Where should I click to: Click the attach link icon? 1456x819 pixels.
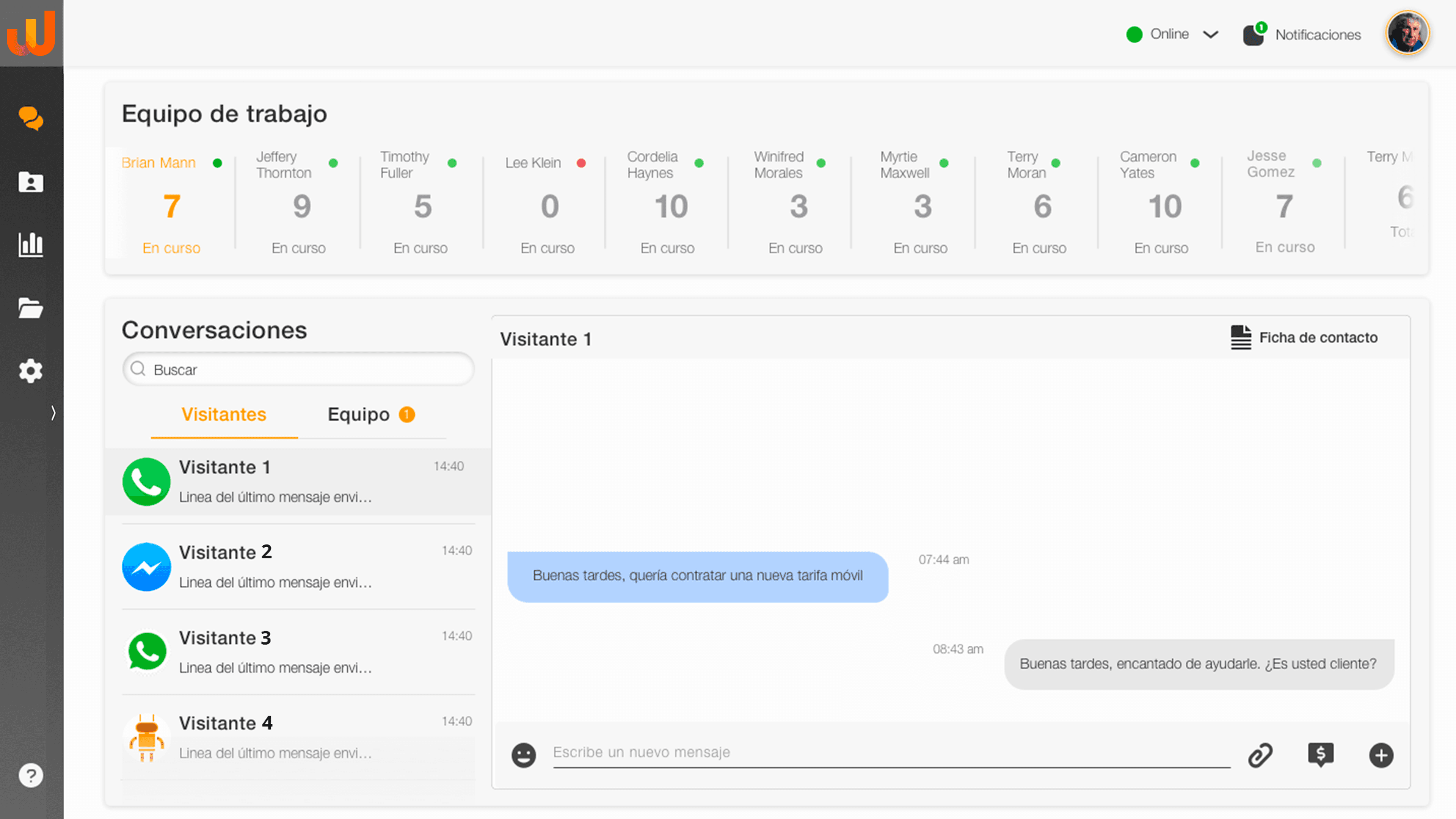[x=1260, y=755]
